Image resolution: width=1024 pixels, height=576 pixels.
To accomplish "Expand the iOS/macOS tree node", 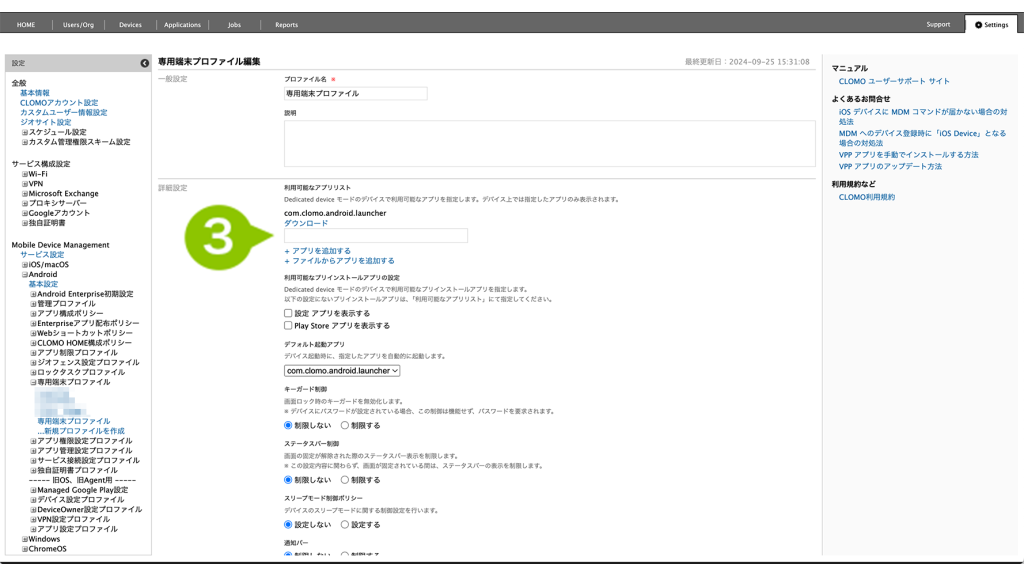I will click(x=25, y=265).
